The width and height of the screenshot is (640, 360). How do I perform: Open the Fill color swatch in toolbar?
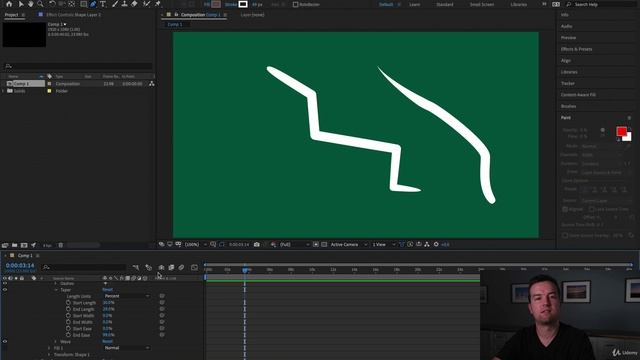(216, 4)
